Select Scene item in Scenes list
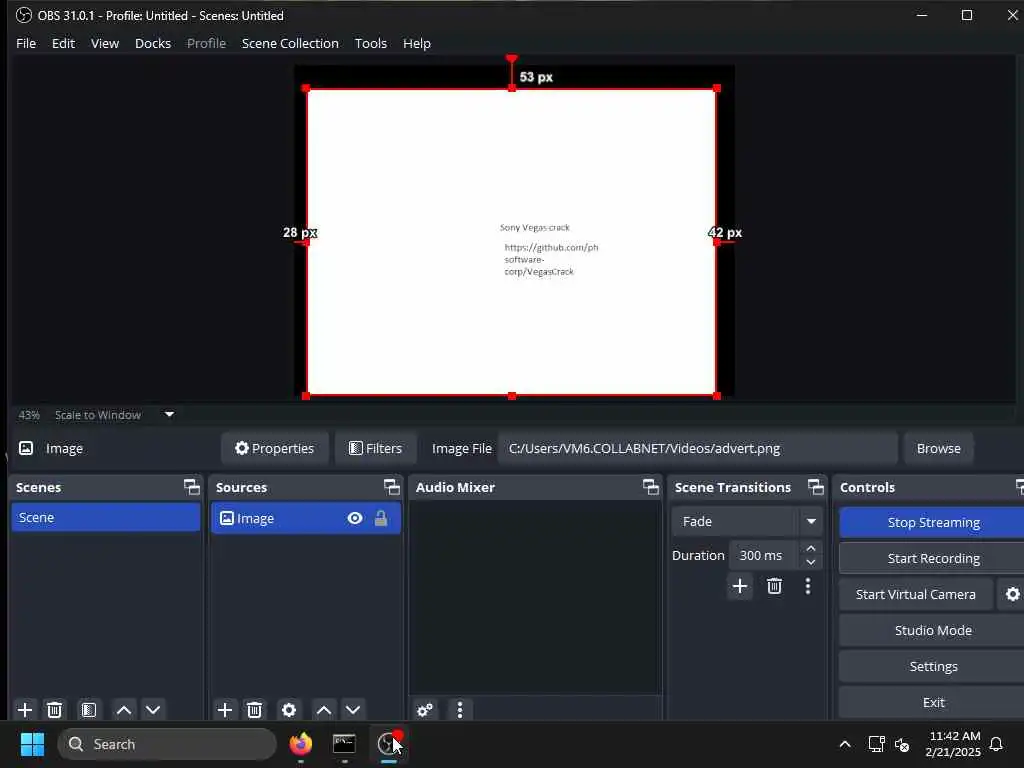This screenshot has width=1024, height=768. point(106,517)
